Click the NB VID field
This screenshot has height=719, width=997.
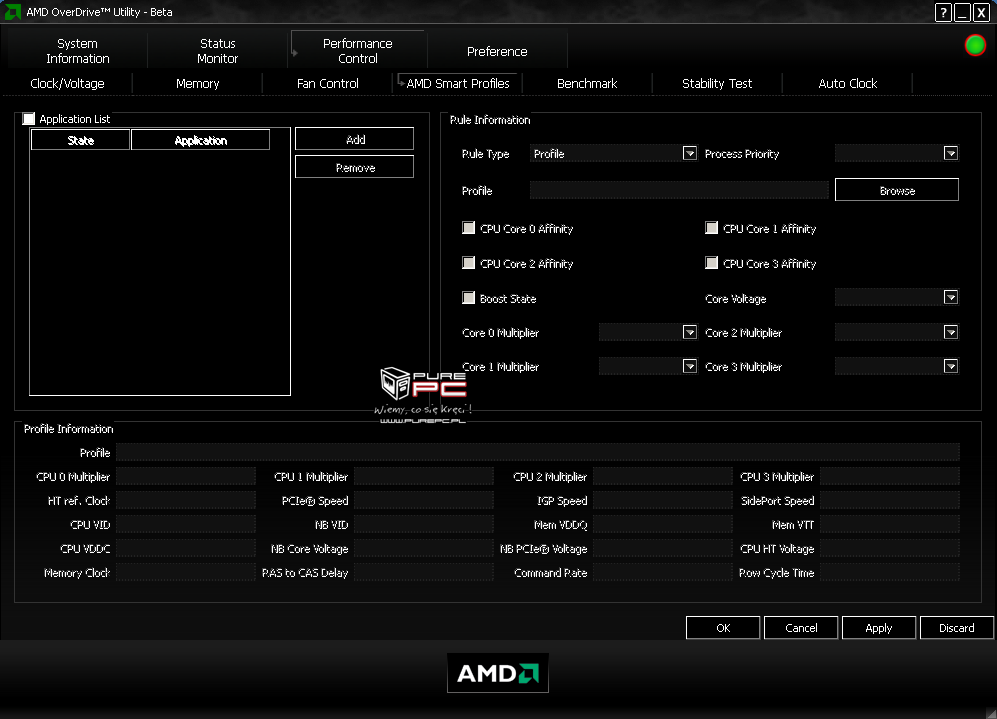click(424, 524)
